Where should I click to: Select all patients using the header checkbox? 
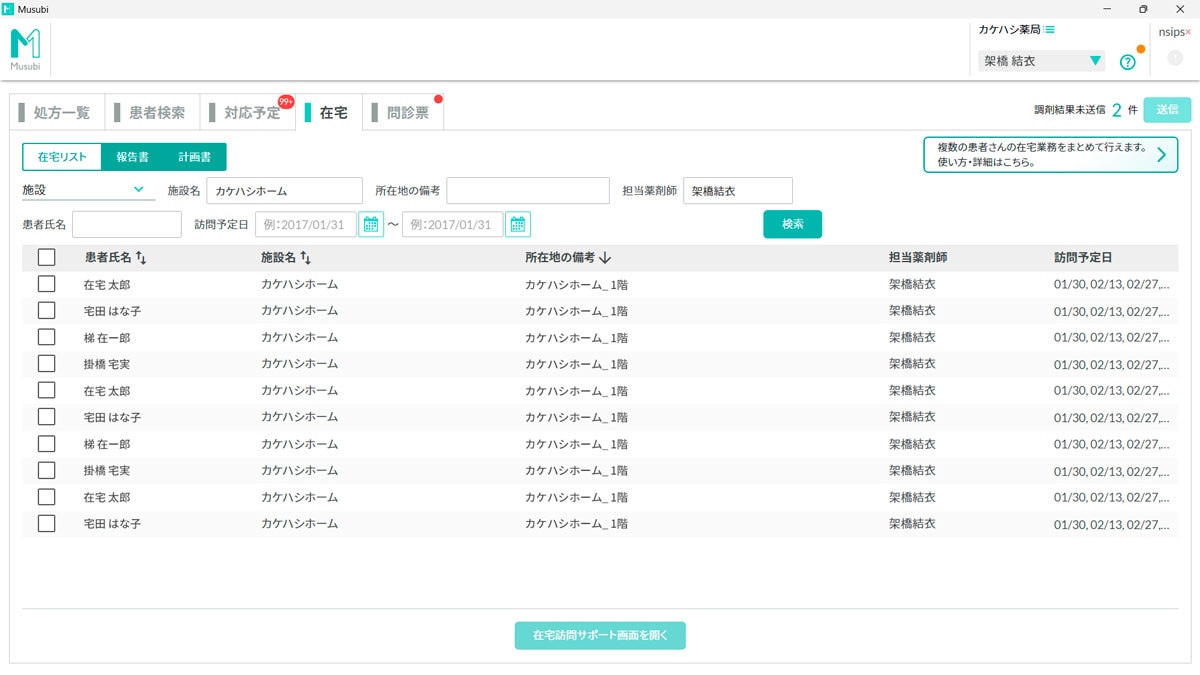46,257
